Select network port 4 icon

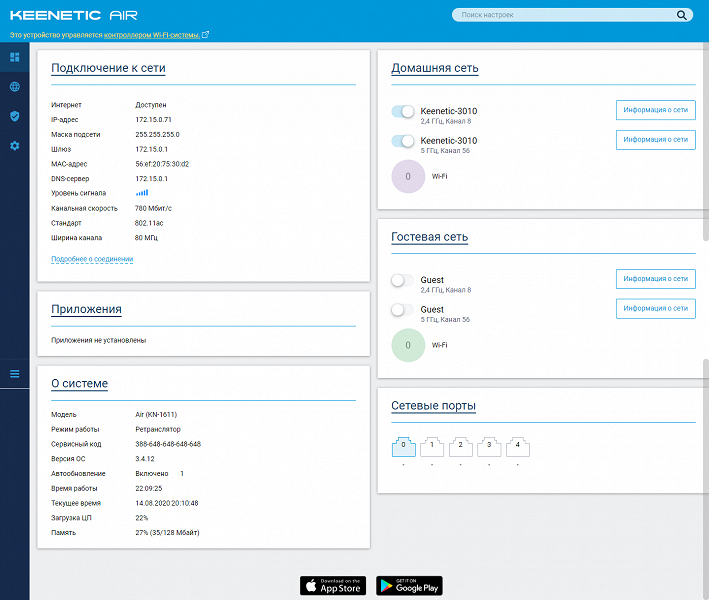click(x=517, y=447)
